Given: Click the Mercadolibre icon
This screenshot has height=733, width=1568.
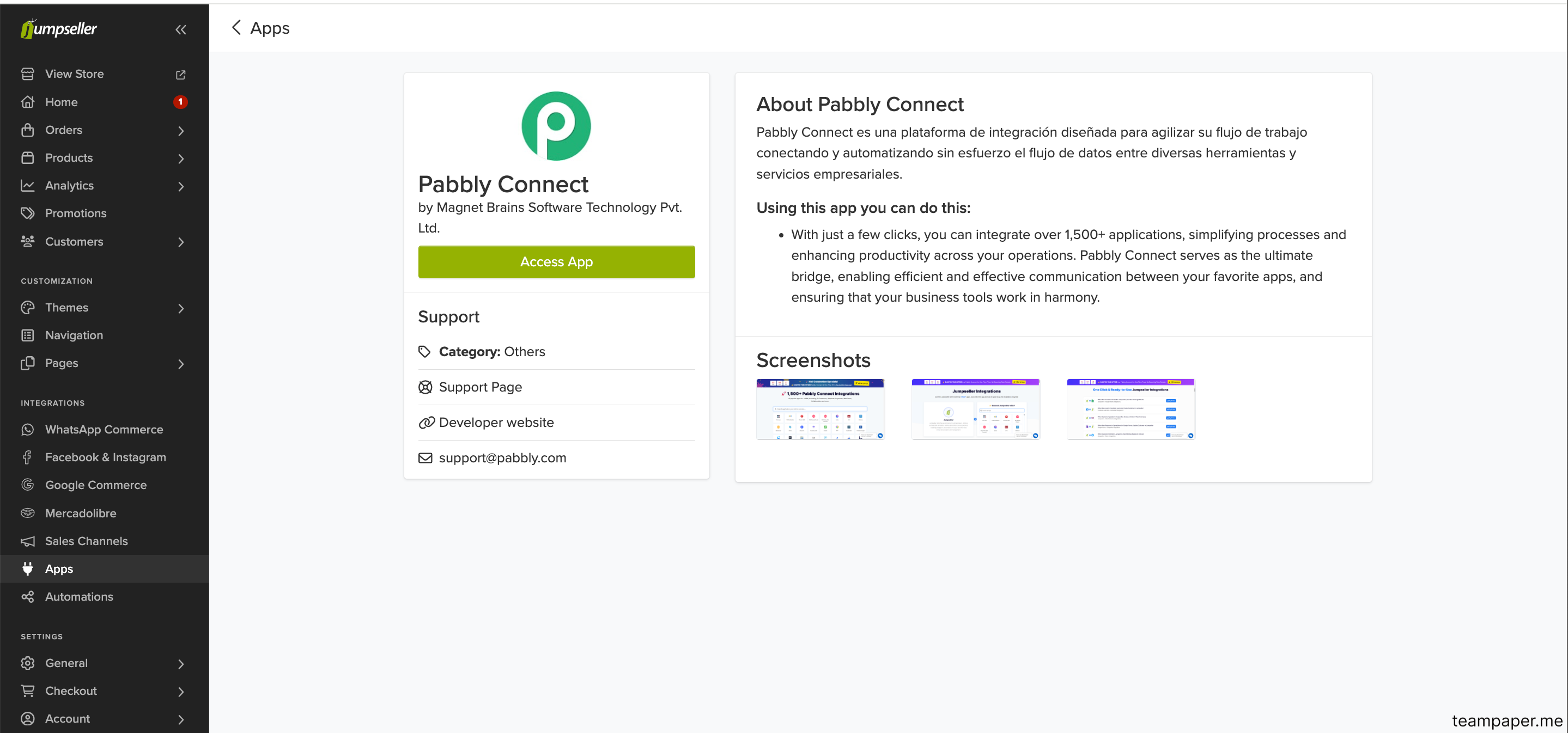Looking at the screenshot, I should coord(27,513).
